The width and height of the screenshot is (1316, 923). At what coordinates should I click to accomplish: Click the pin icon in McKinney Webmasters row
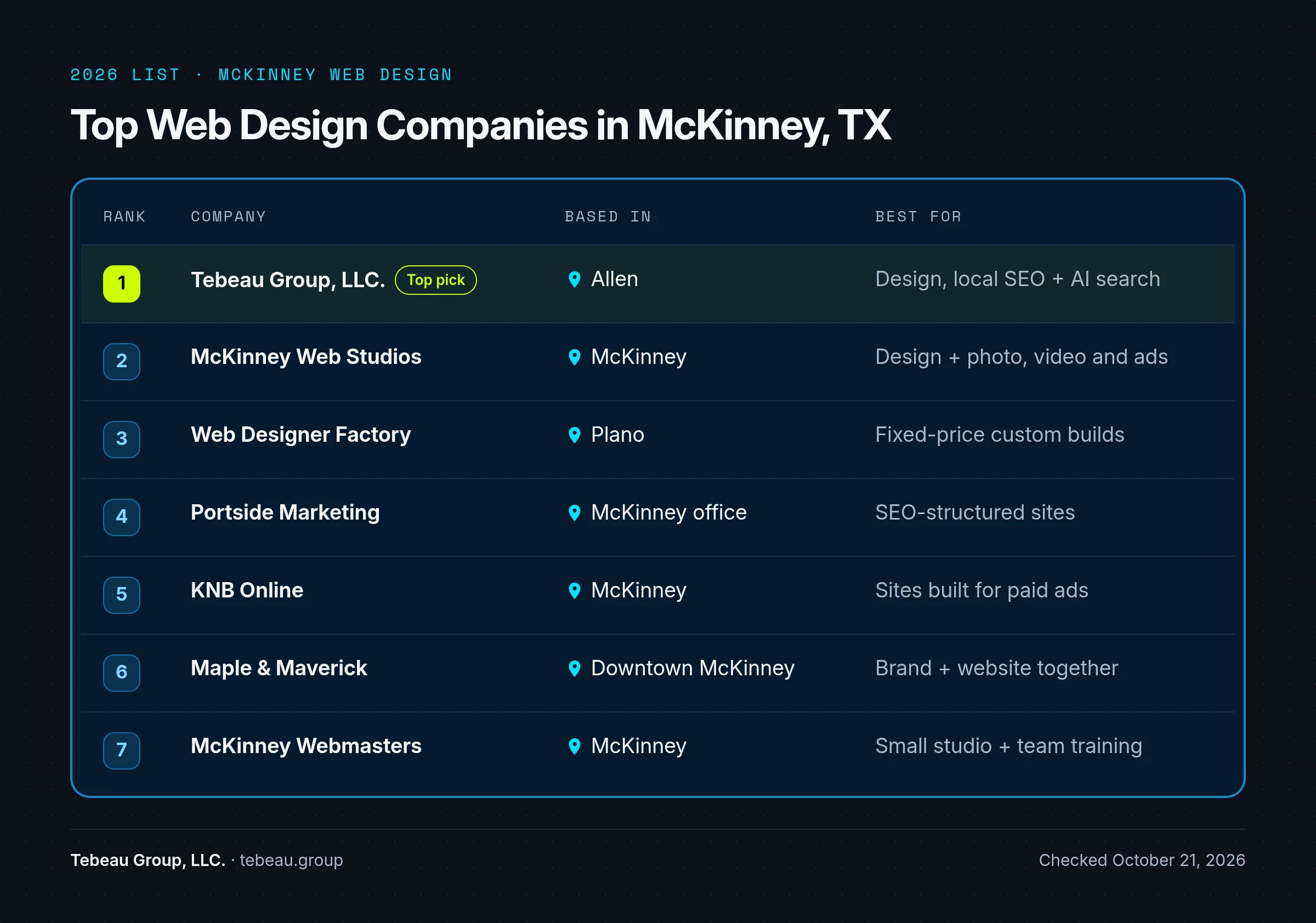pos(574,747)
